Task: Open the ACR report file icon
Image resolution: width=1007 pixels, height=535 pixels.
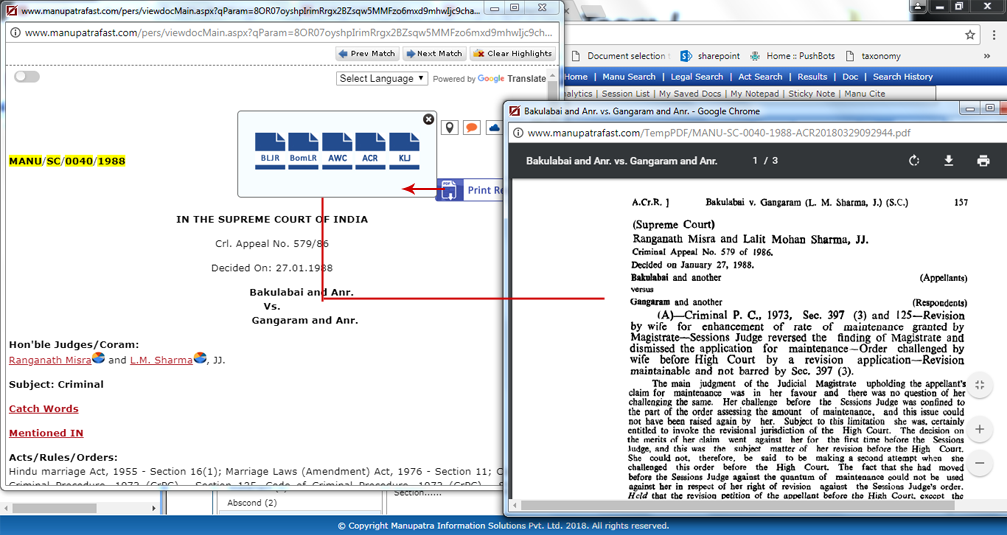Action: [x=371, y=151]
